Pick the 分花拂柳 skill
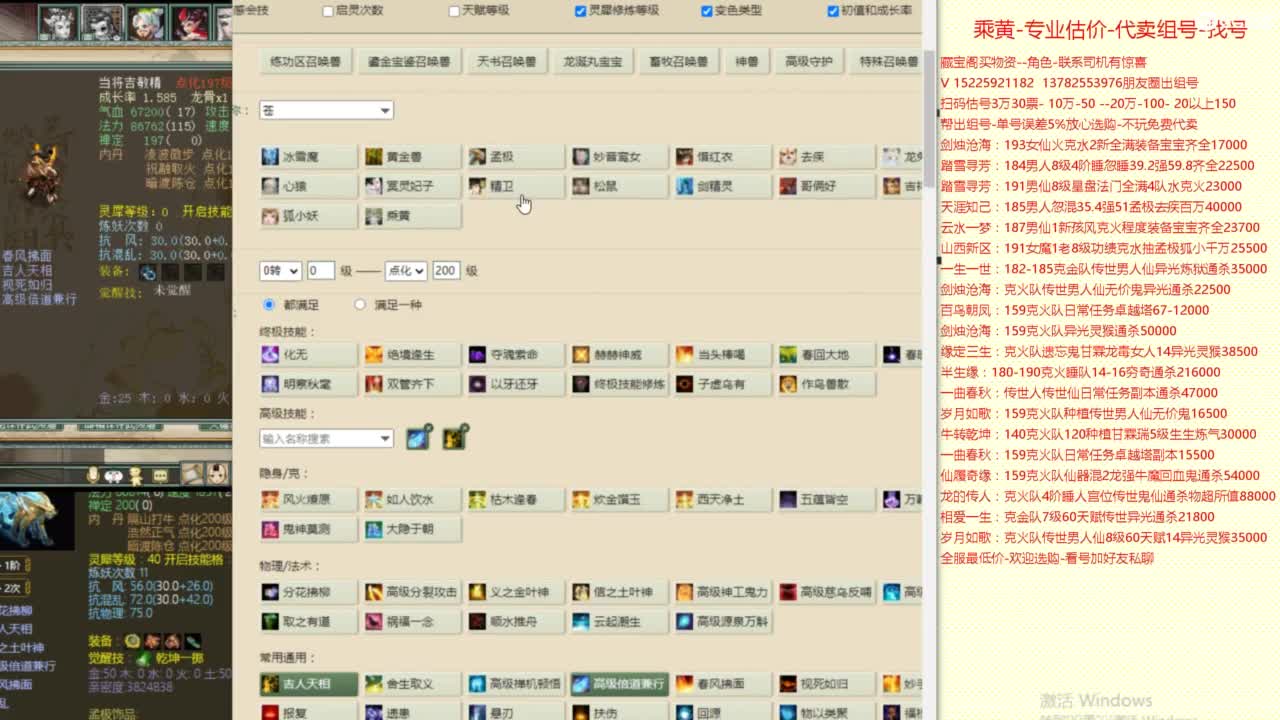The image size is (1280, 720). click(308, 592)
